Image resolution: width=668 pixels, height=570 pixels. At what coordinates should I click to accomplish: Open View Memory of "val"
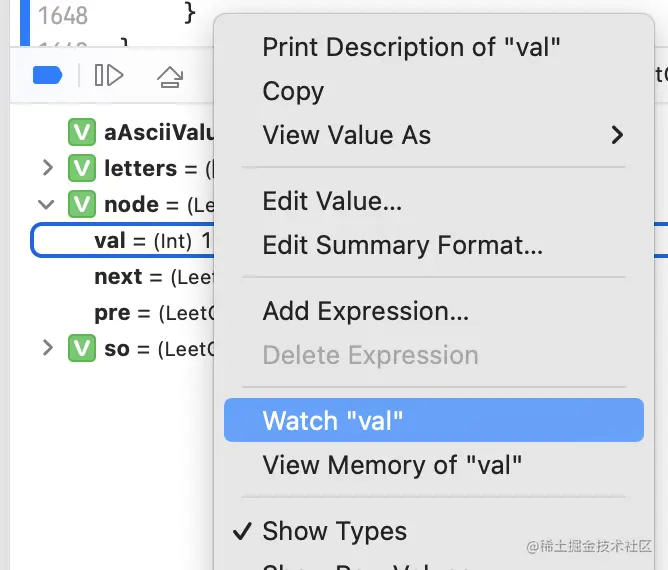(392, 465)
